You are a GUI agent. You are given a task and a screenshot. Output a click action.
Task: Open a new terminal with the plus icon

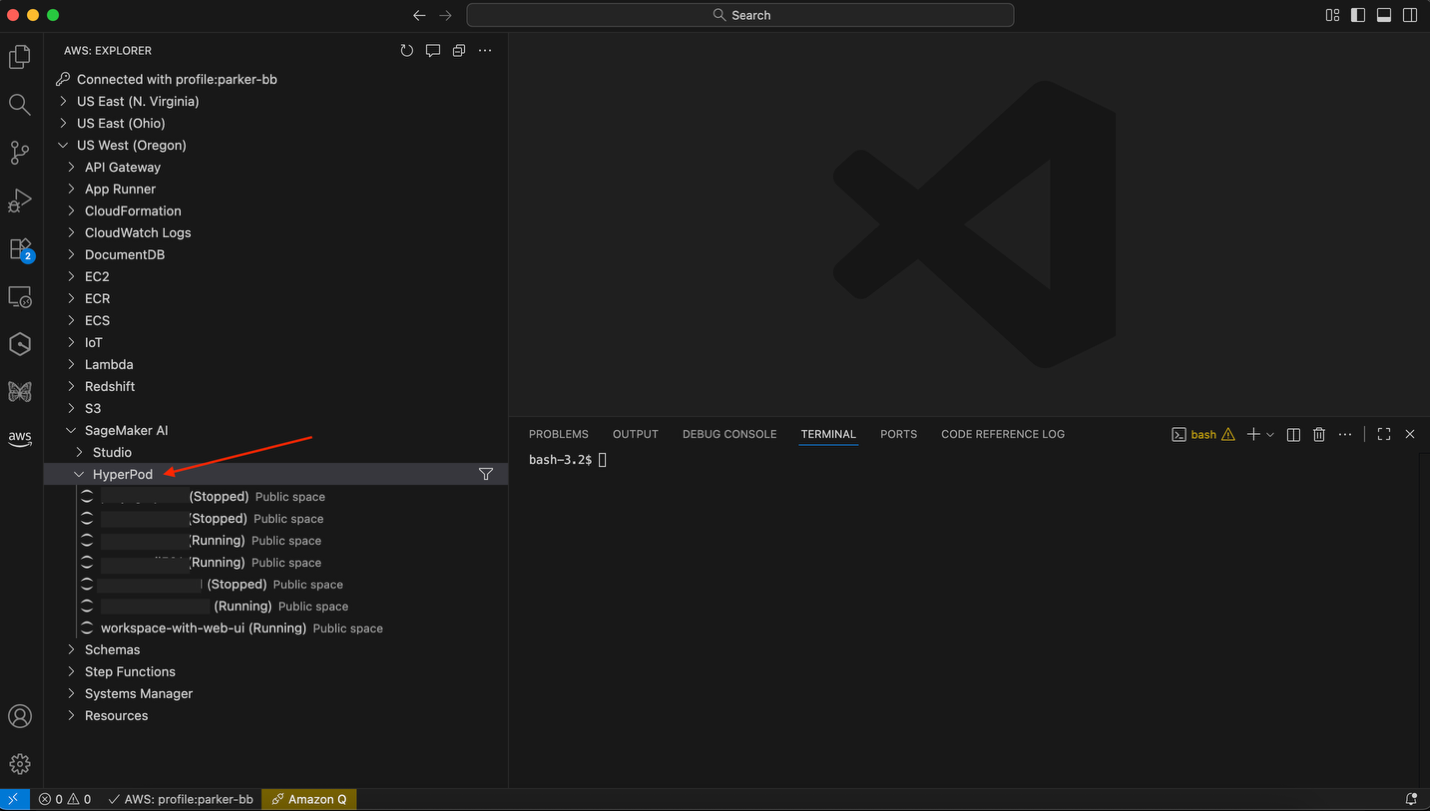(1253, 434)
